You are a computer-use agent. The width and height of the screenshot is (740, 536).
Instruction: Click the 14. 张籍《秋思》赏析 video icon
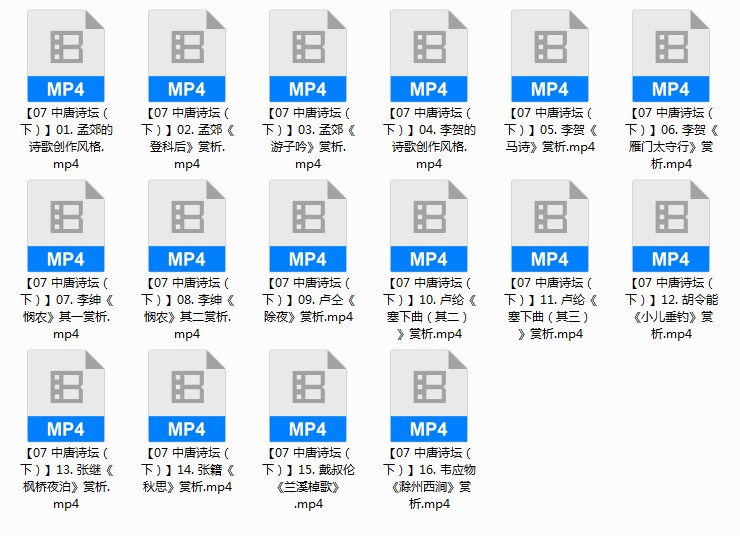tap(187, 396)
